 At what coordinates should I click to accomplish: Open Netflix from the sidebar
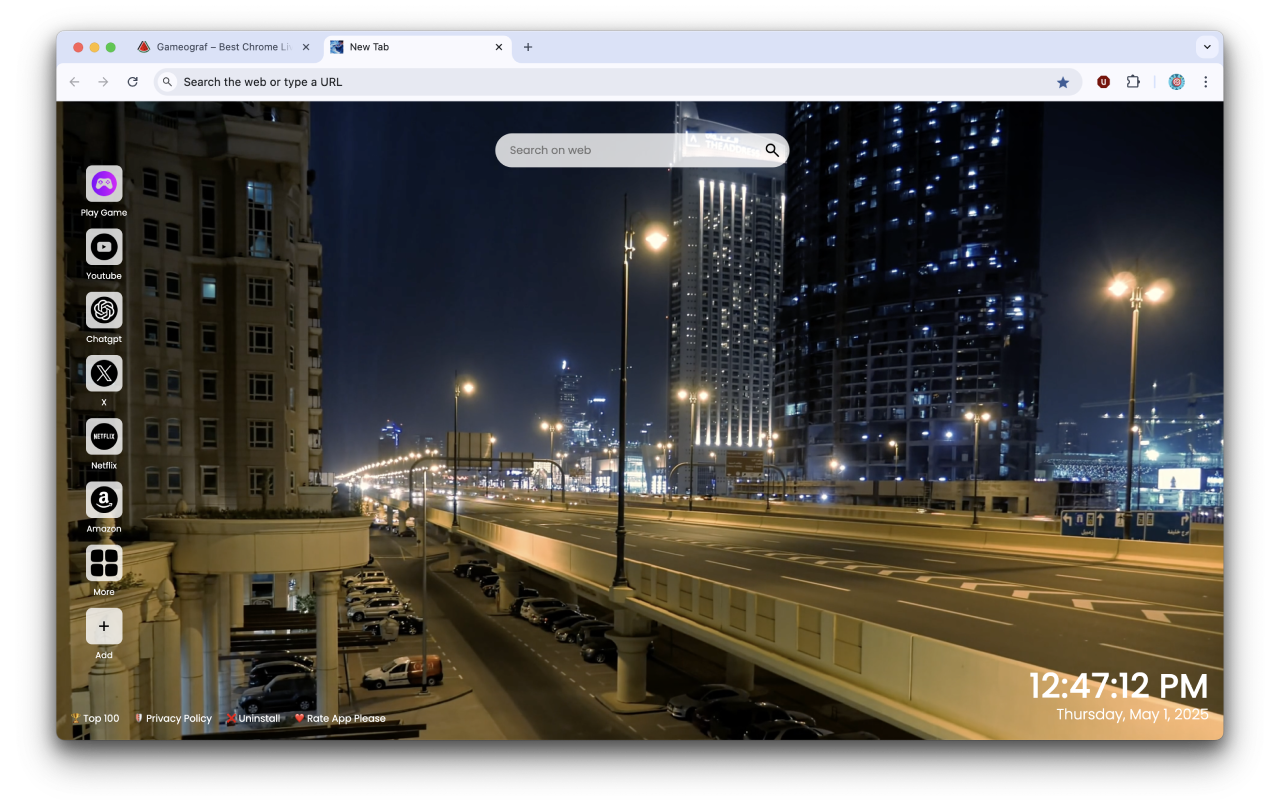pyautogui.click(x=104, y=437)
